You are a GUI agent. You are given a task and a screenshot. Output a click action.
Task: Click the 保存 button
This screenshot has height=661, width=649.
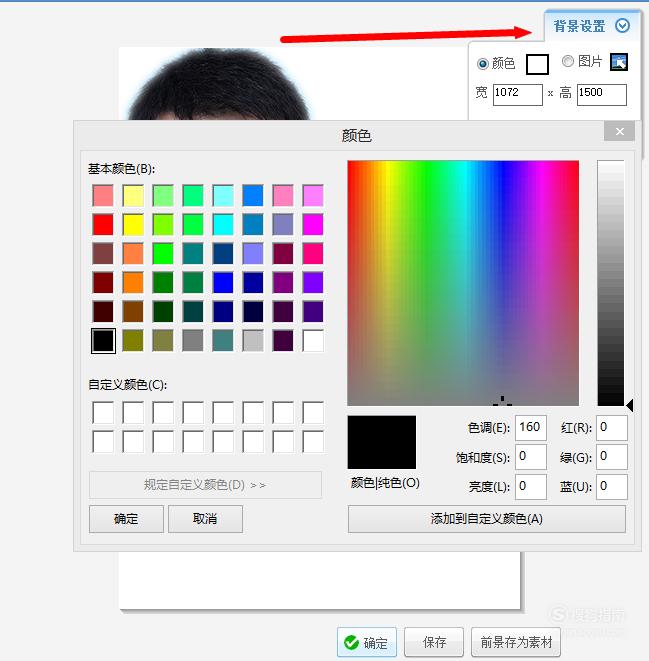434,642
